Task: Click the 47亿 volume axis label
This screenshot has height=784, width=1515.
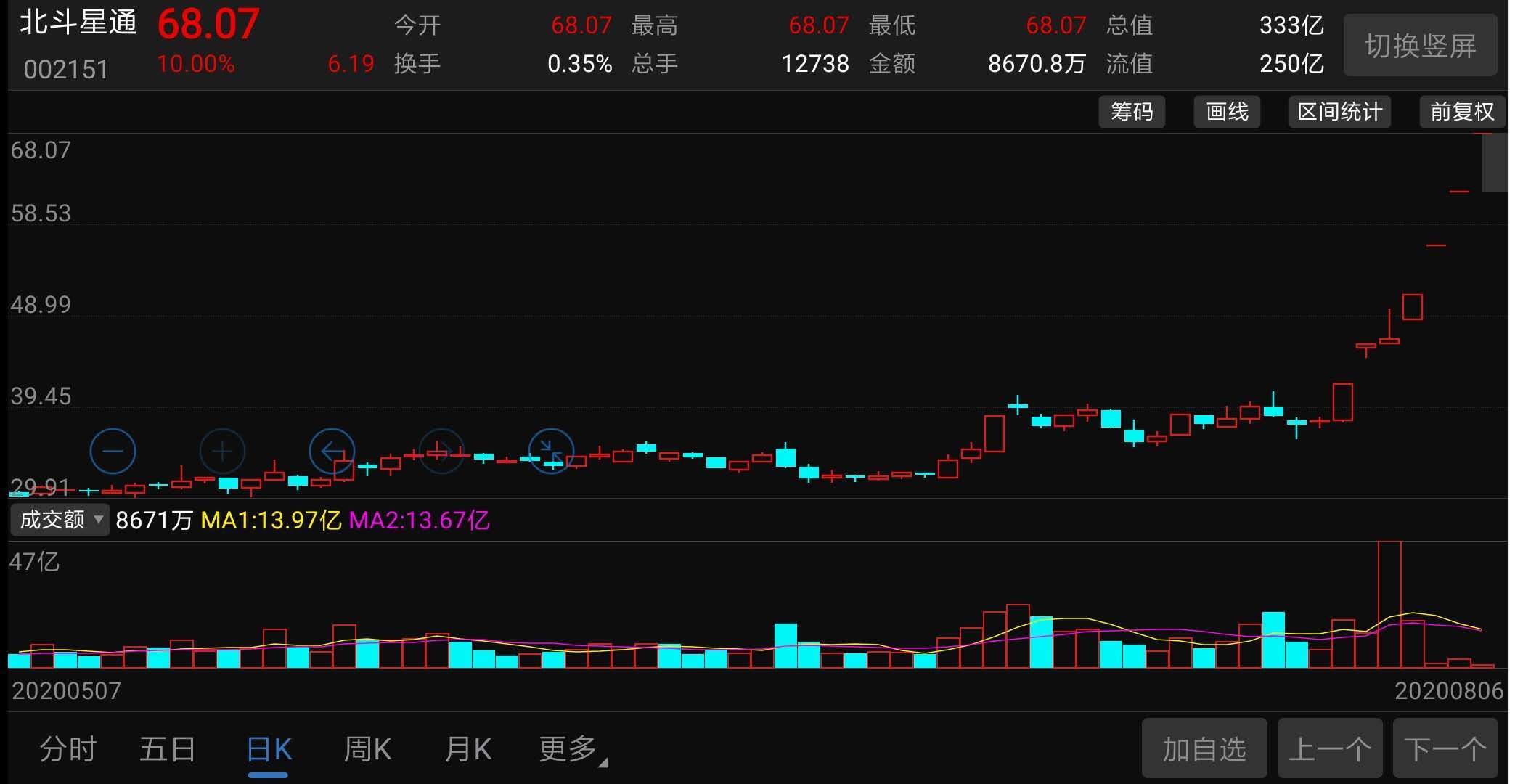Action: (x=33, y=562)
